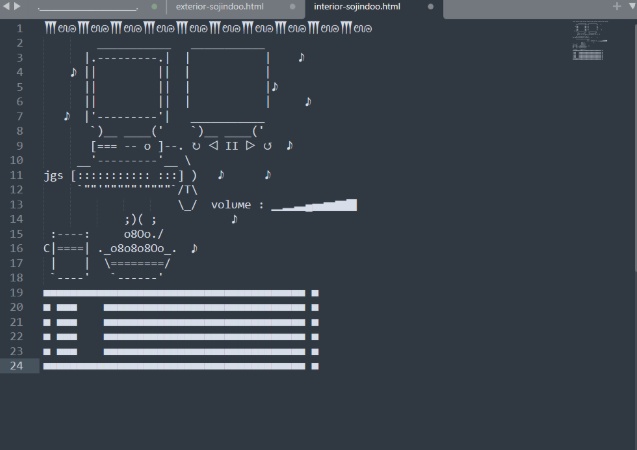Switch to the exterior-sojindoo.html tab

tap(218, 7)
